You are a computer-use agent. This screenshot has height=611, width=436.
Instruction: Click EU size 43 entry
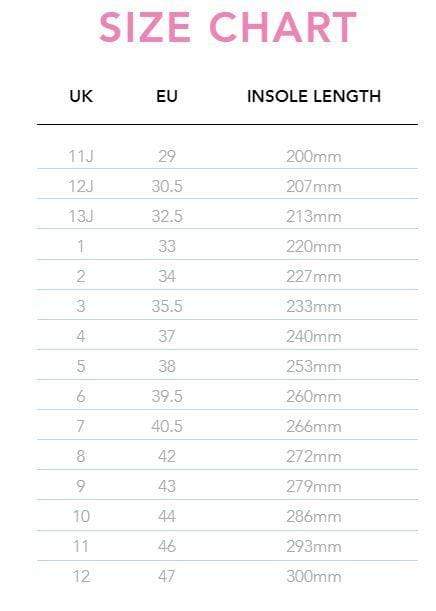click(167, 486)
